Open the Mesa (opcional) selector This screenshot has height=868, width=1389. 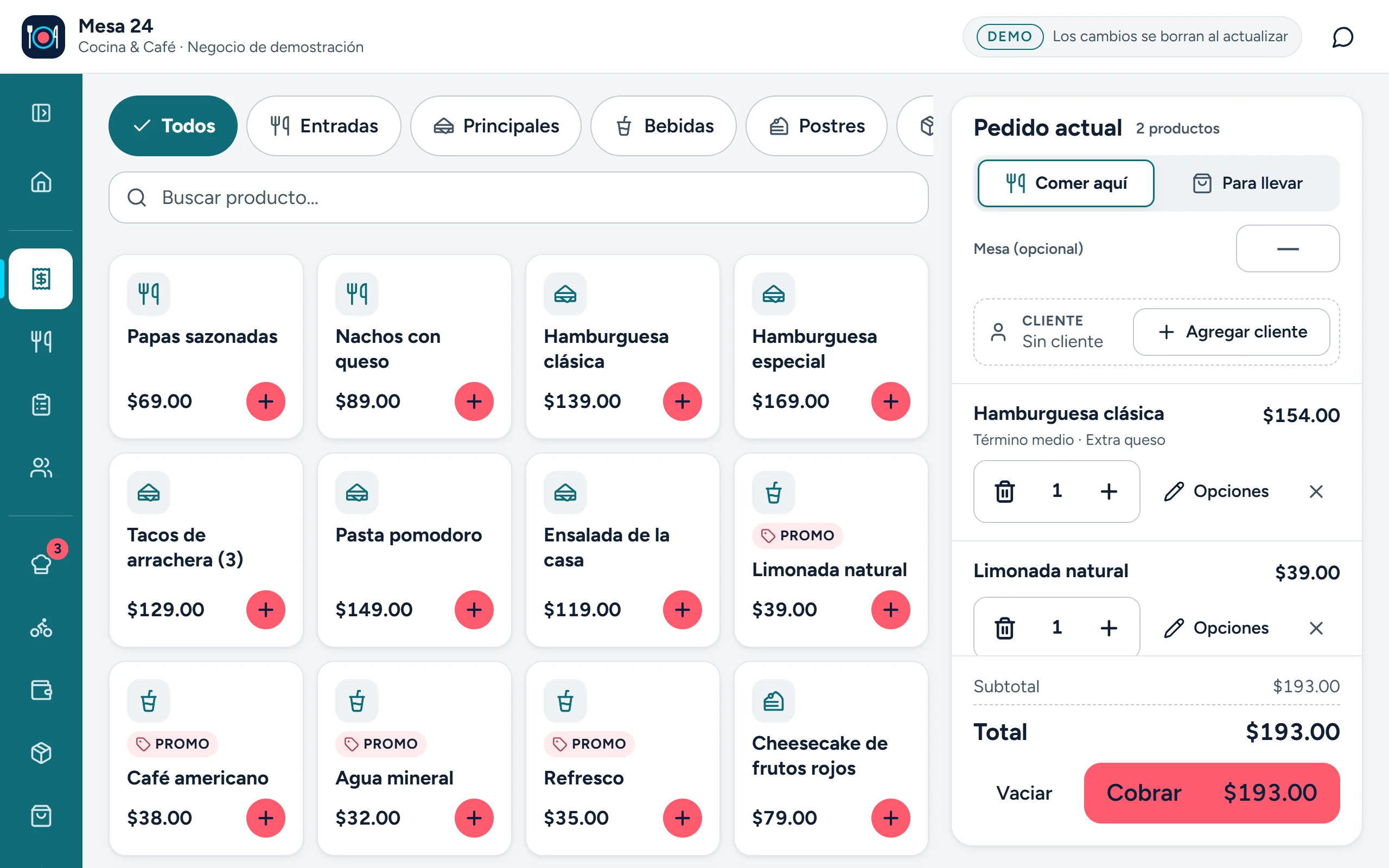(x=1288, y=248)
